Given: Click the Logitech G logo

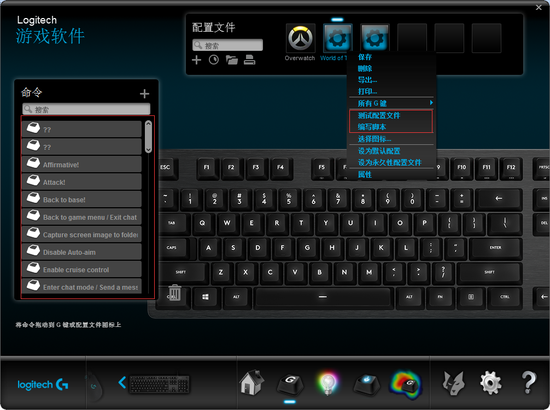Looking at the screenshot, I should coord(43,384).
